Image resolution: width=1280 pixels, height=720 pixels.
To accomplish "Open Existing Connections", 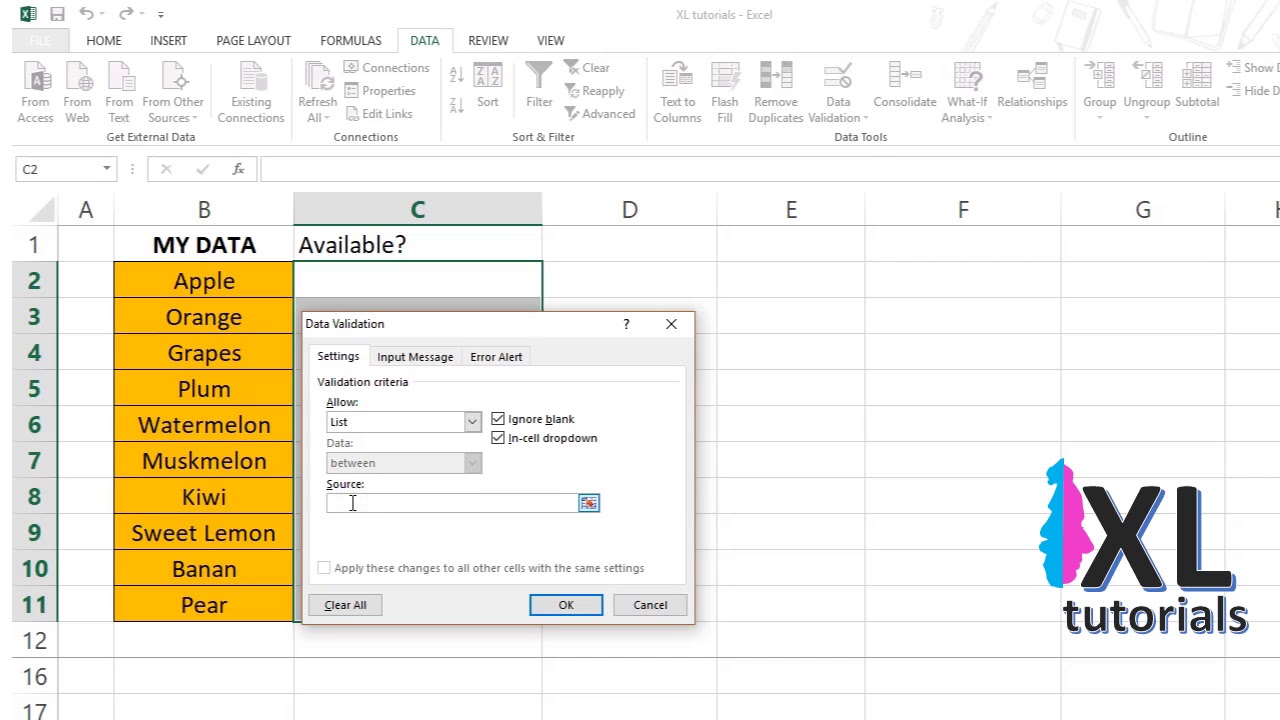I will tap(251, 93).
